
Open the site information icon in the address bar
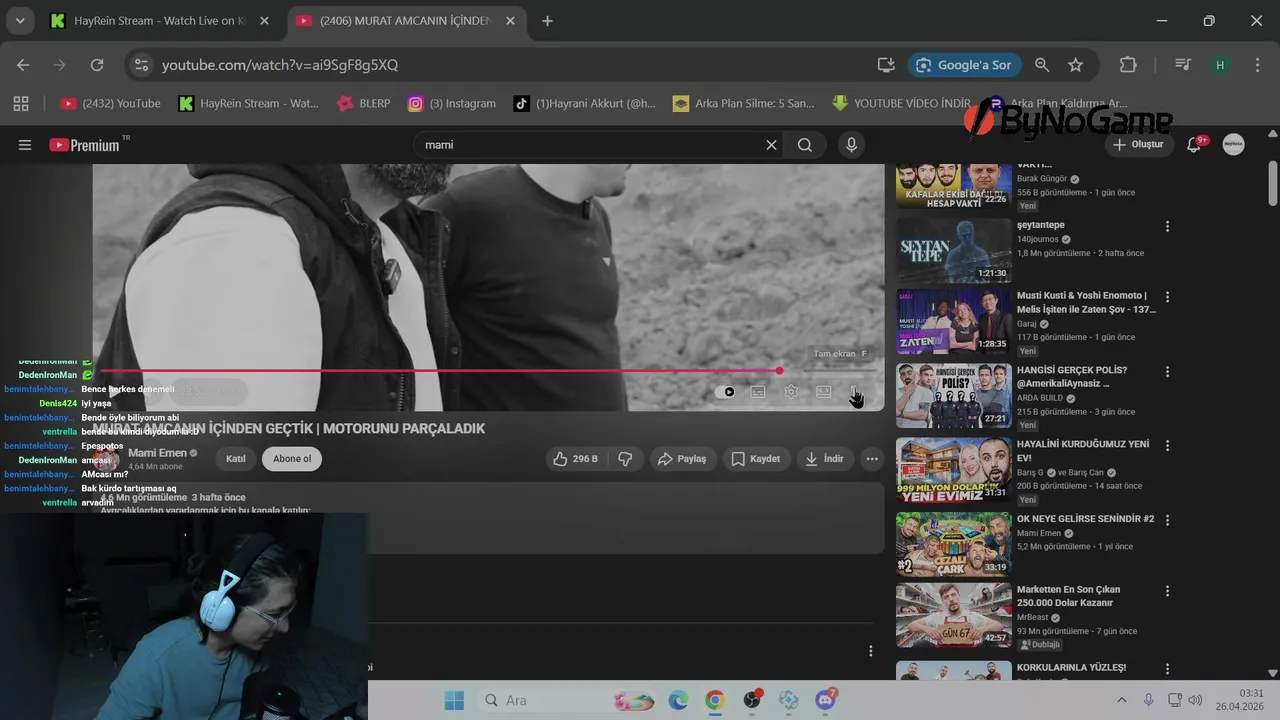(141, 65)
